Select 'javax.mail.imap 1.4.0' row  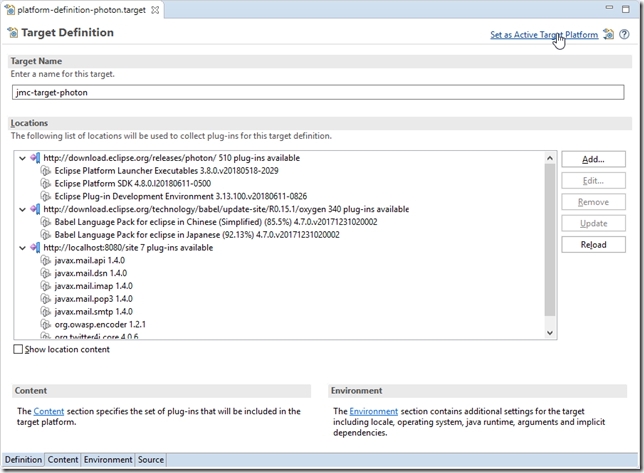[94, 286]
